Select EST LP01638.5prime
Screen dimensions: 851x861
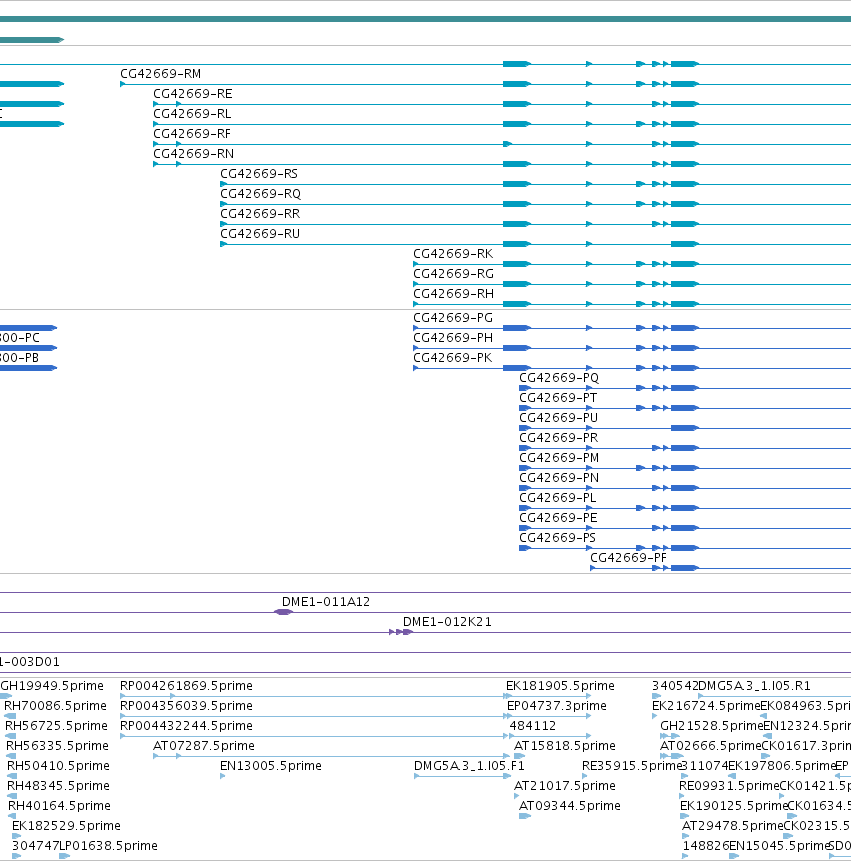pos(108,846)
